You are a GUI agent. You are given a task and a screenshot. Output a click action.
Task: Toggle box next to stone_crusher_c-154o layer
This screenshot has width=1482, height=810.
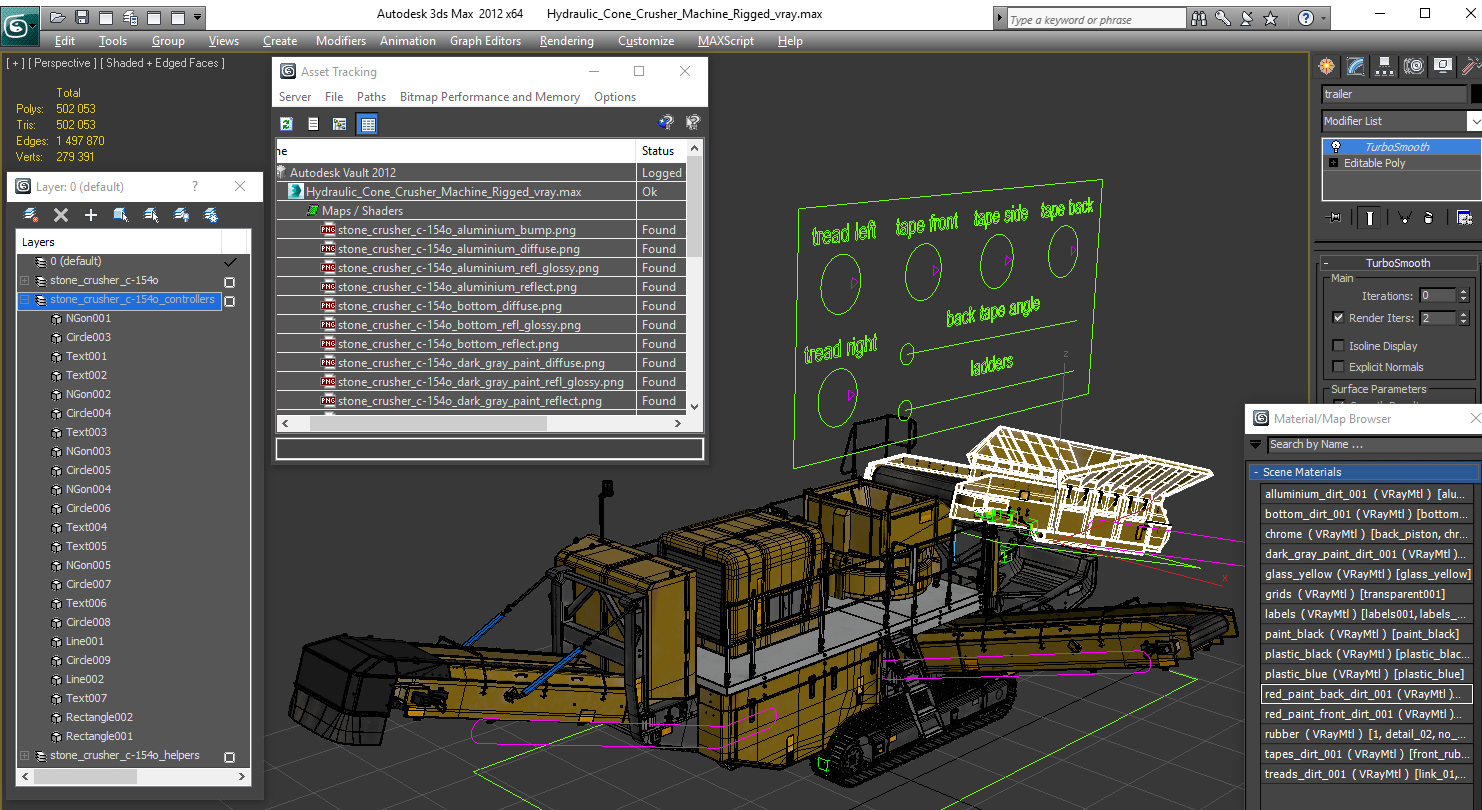click(x=229, y=282)
